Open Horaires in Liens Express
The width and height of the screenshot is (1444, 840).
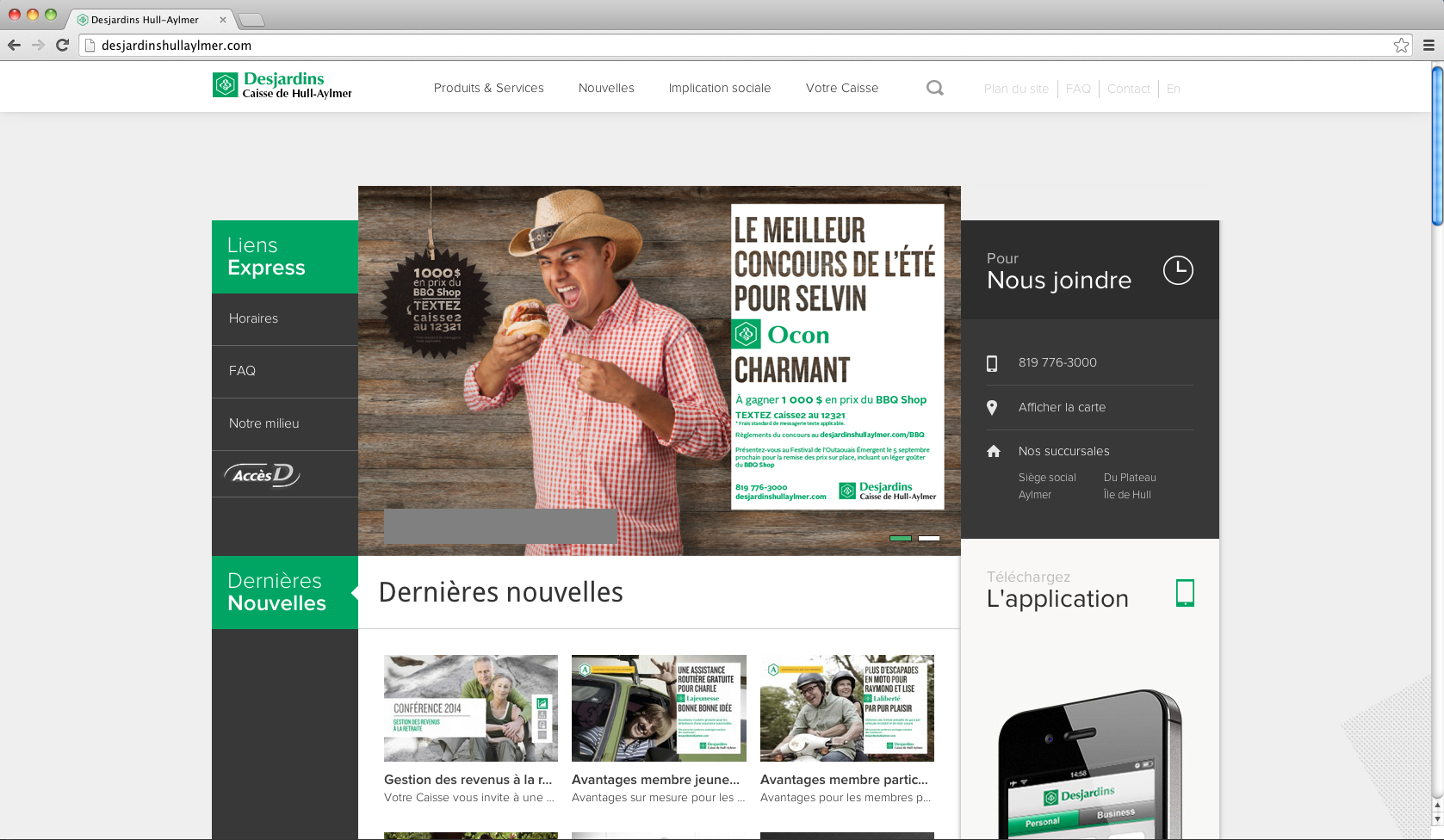(x=285, y=318)
